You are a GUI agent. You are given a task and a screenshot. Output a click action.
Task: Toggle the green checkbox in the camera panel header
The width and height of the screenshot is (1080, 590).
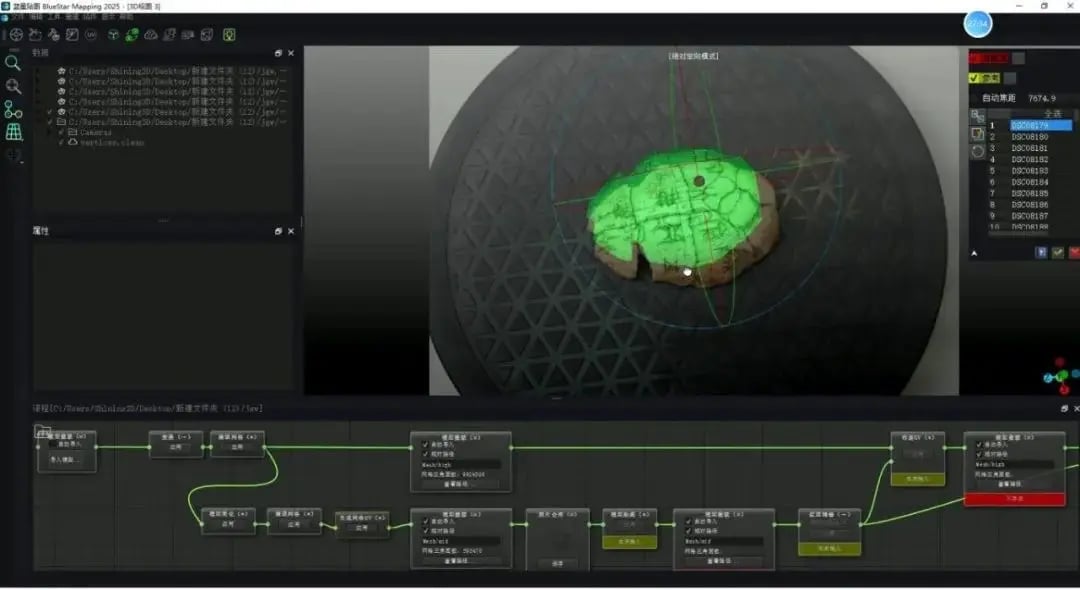(974, 77)
